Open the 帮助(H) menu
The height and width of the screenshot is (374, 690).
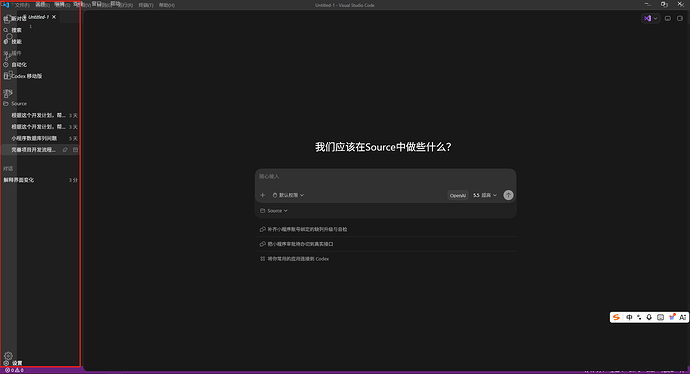(x=167, y=5)
